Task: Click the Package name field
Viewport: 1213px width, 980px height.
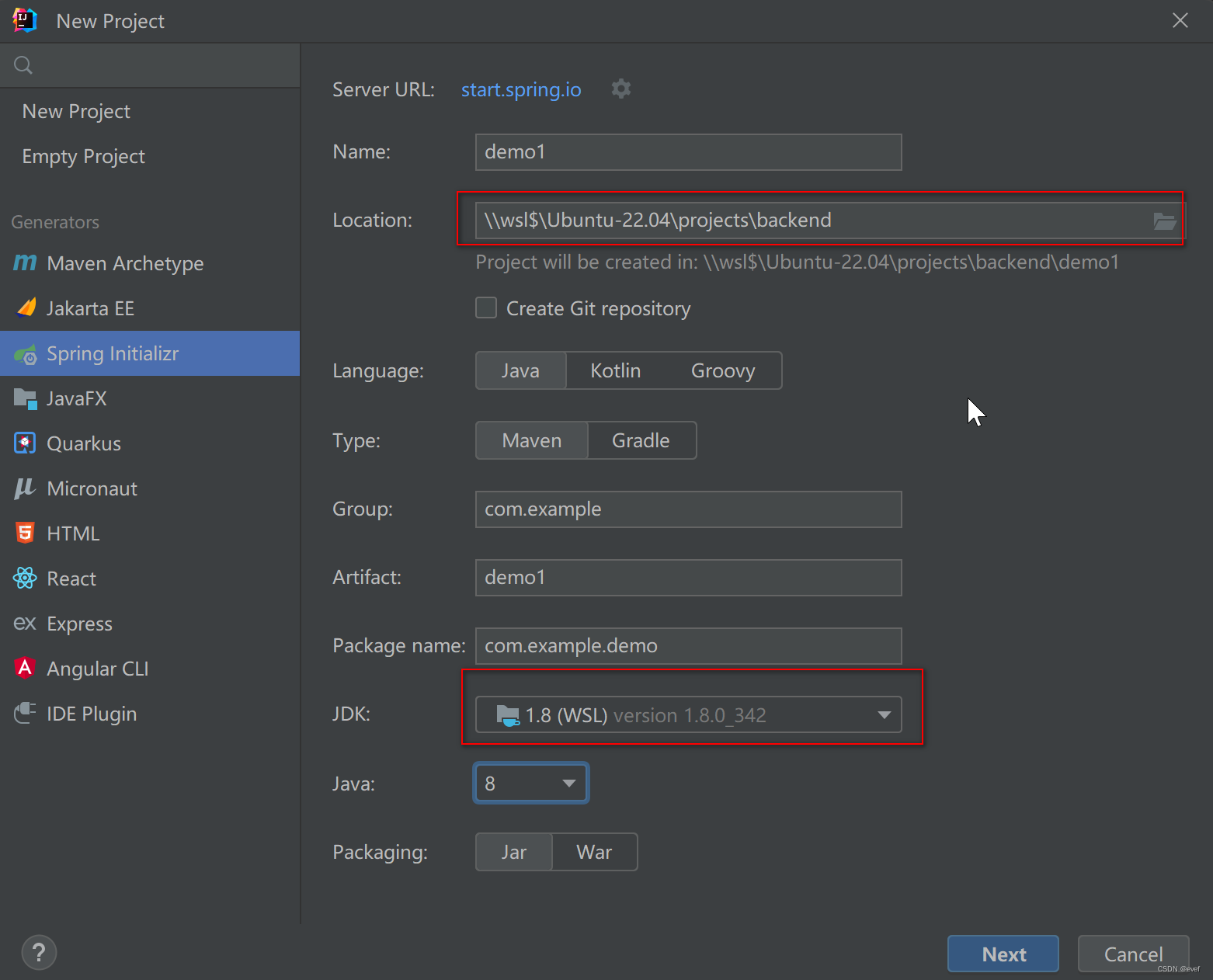Action: click(689, 646)
